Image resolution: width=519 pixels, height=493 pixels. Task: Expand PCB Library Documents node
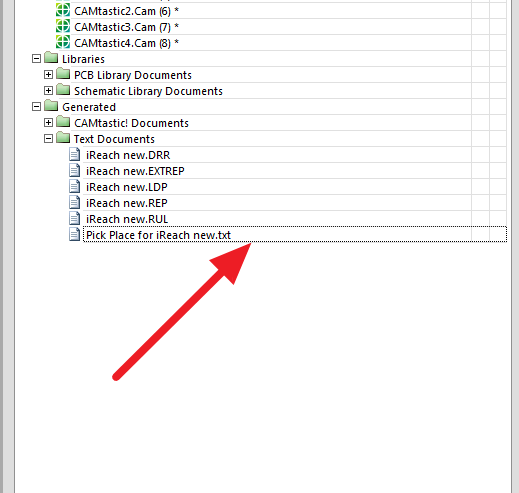tap(48, 75)
